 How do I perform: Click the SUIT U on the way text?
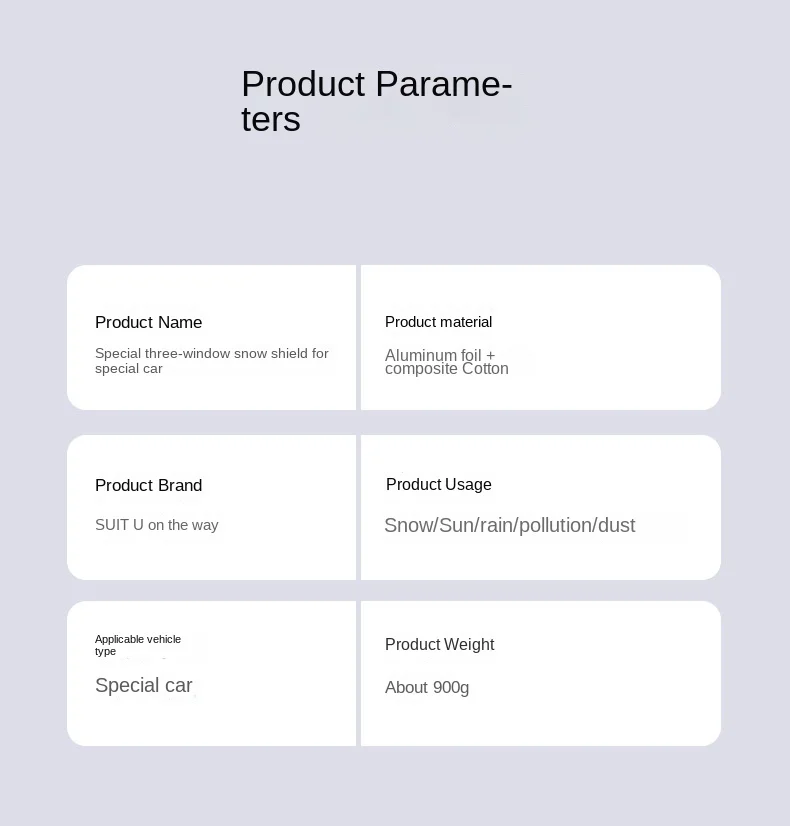156,525
